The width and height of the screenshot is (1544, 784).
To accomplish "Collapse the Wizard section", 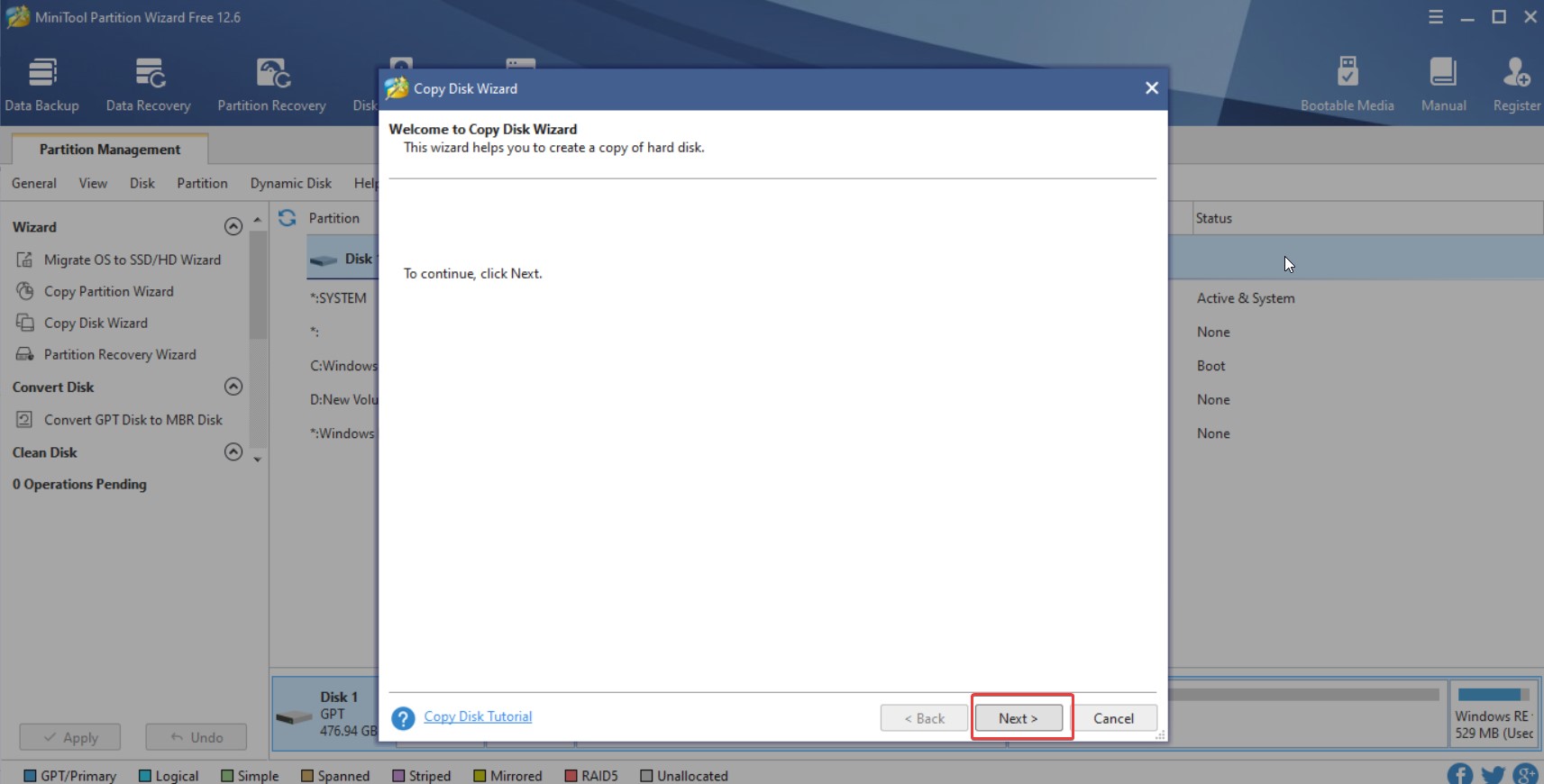I will 233,226.
